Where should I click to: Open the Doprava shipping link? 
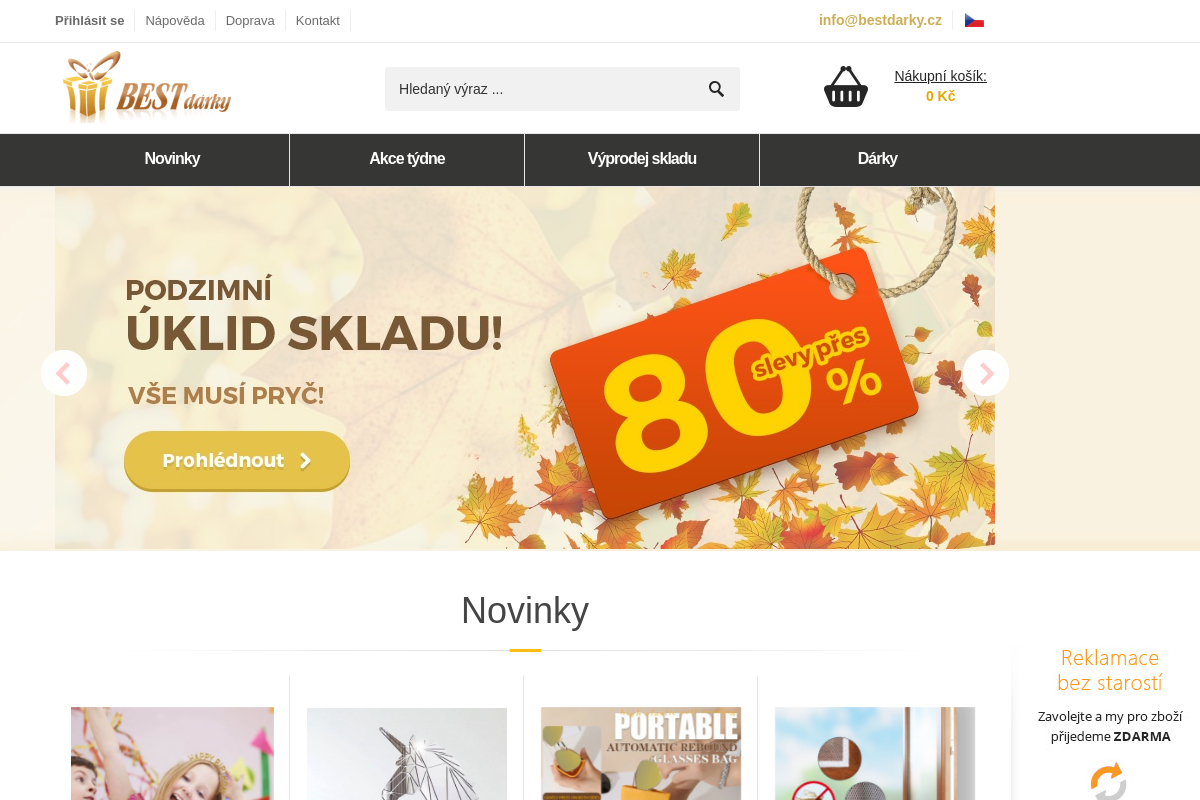click(250, 20)
